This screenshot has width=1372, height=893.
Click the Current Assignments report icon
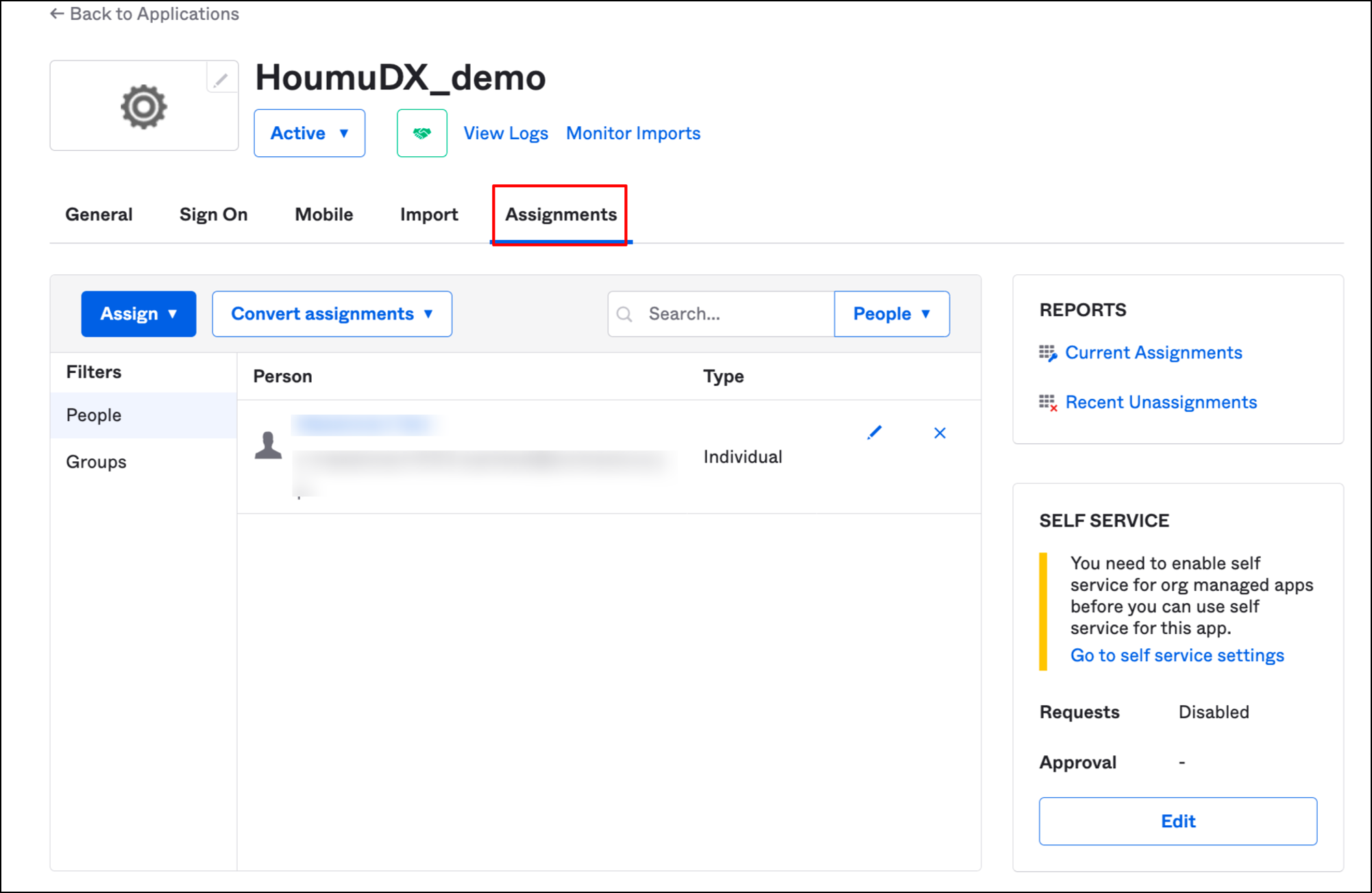pos(1048,353)
